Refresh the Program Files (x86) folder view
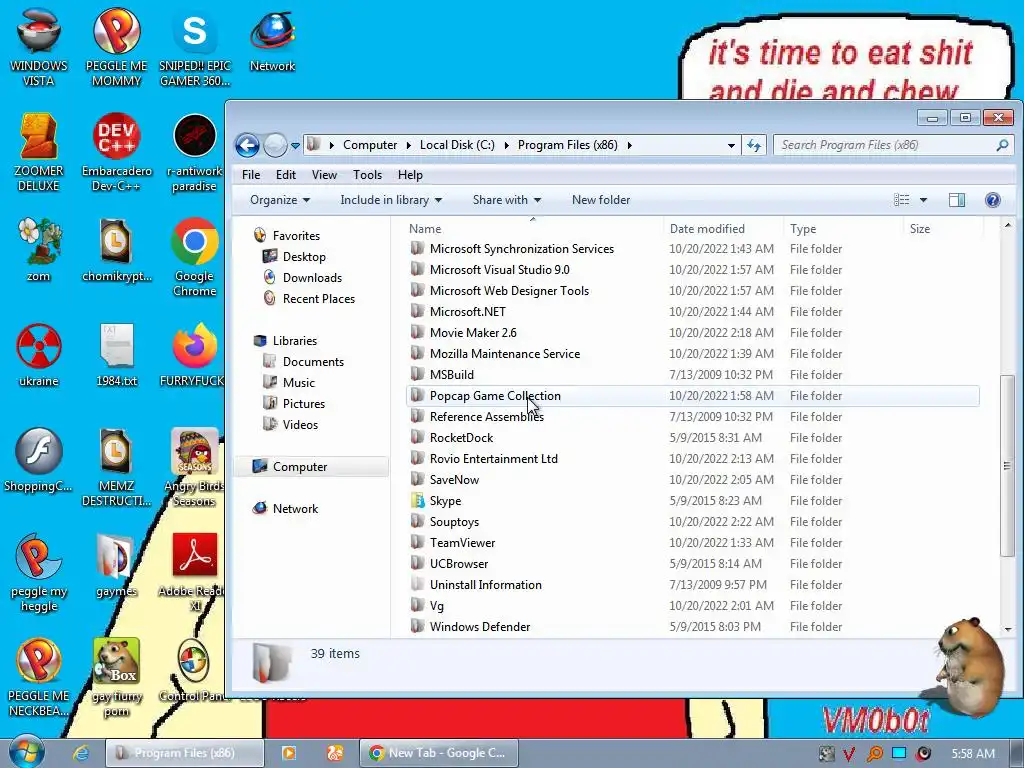The width and height of the screenshot is (1024, 768). (x=754, y=145)
